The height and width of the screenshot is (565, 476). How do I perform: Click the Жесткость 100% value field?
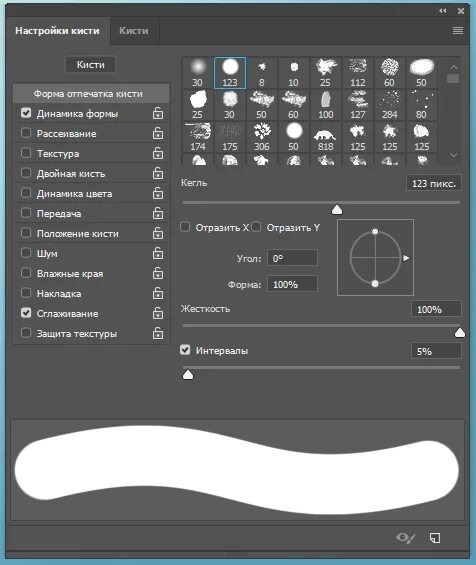coord(436,309)
